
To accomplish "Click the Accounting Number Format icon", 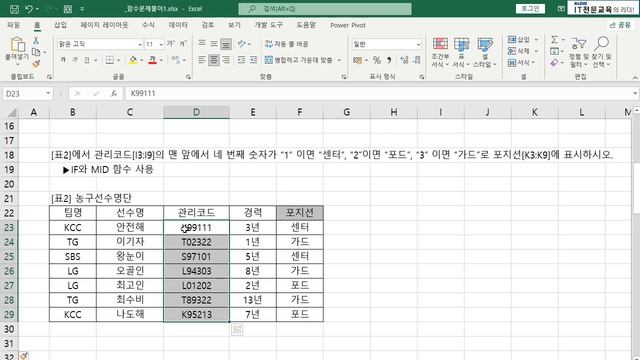I will [358, 60].
